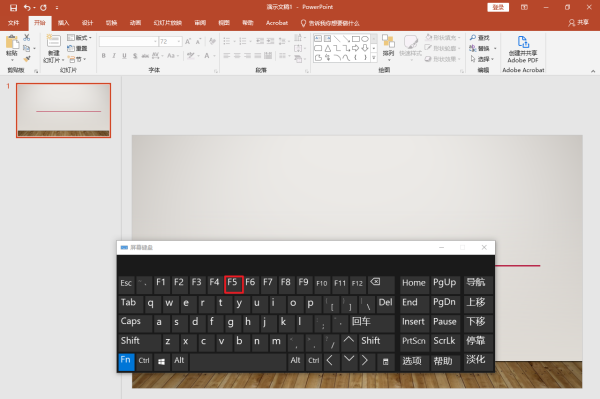Select the text box shape in gallery

318,39
